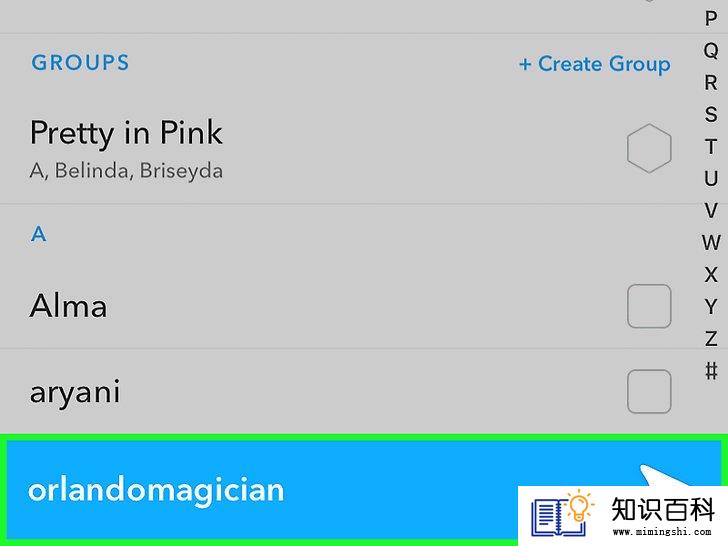Screen dimensions: 728x546
Task: Select the Pretty in Pink hexagon checkbox
Action: point(649,149)
